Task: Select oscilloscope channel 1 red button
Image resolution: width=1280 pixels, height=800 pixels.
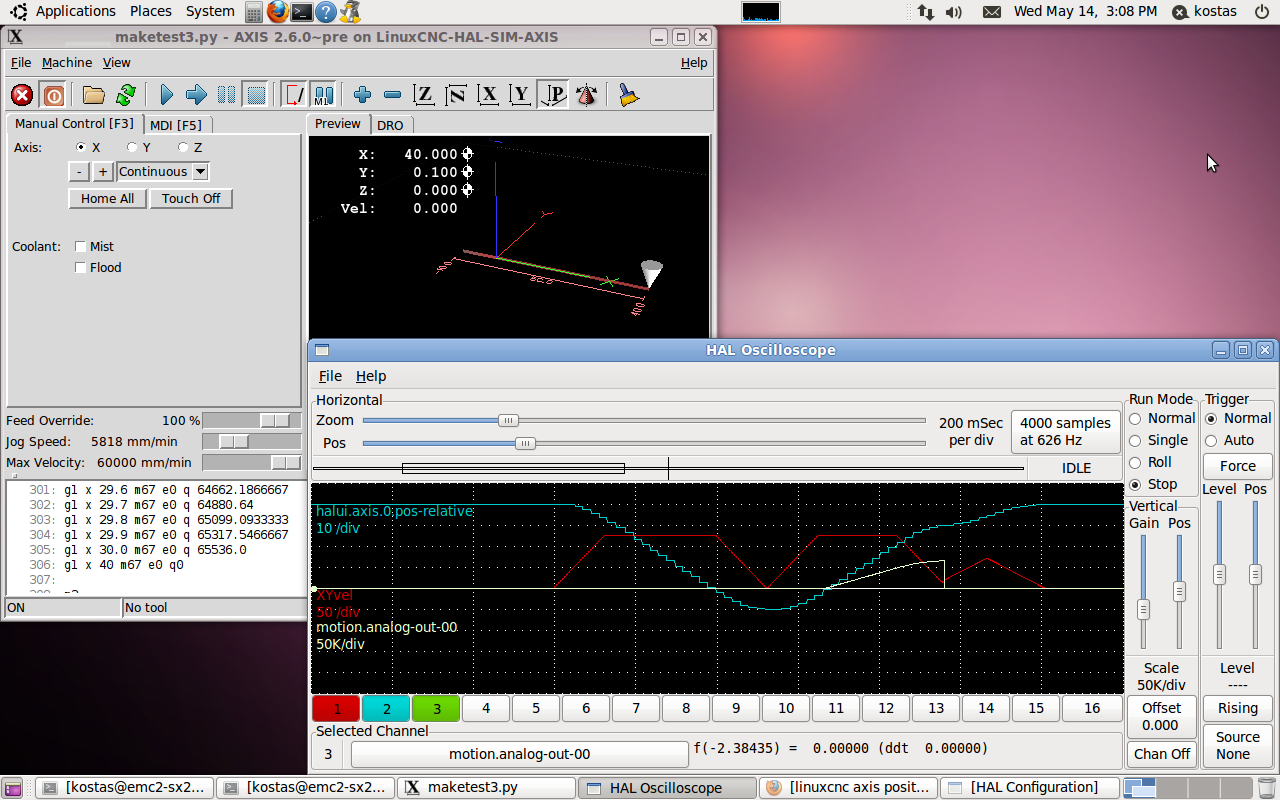Action: [337, 709]
